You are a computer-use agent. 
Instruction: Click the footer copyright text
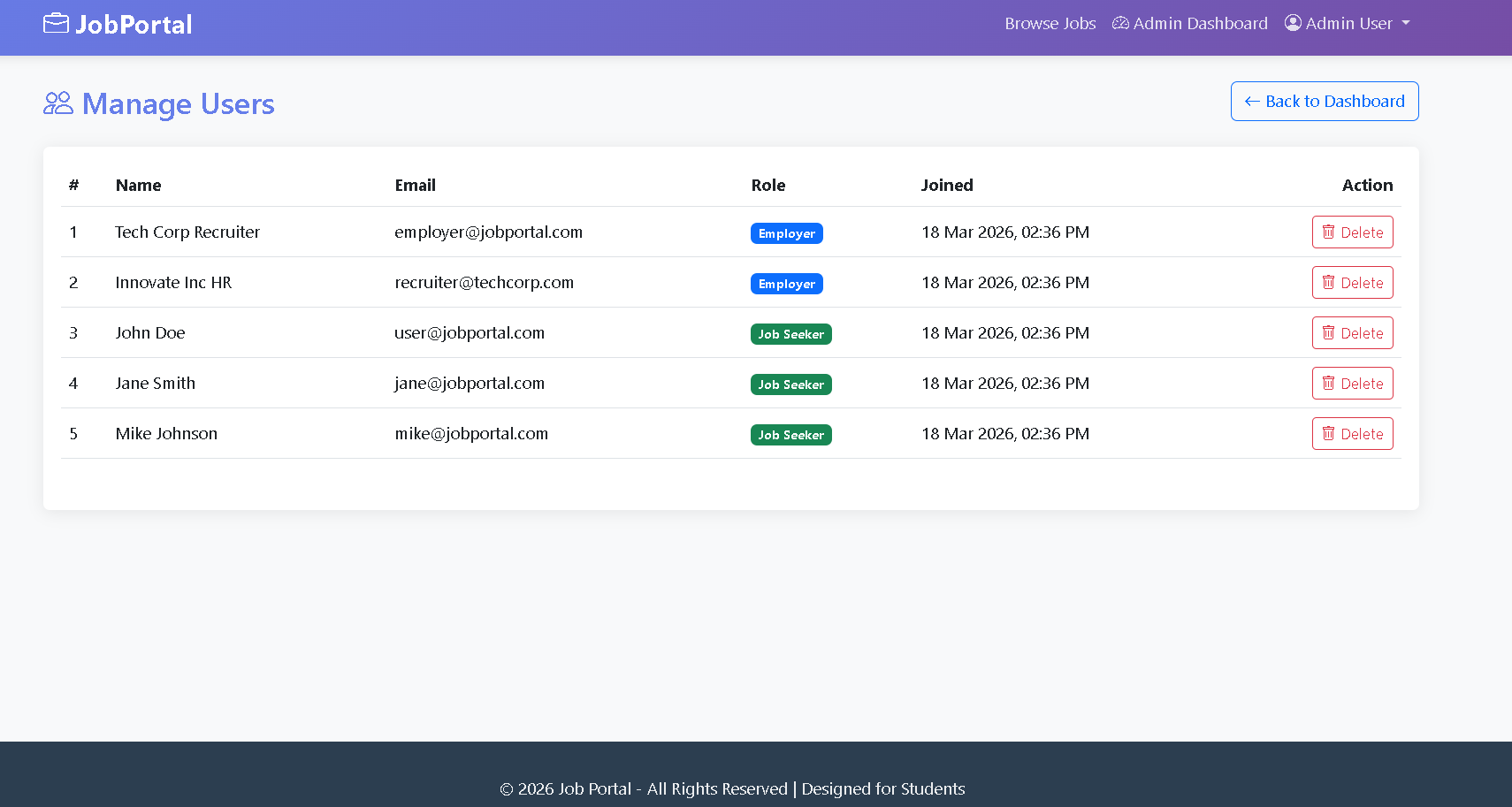[x=732, y=789]
